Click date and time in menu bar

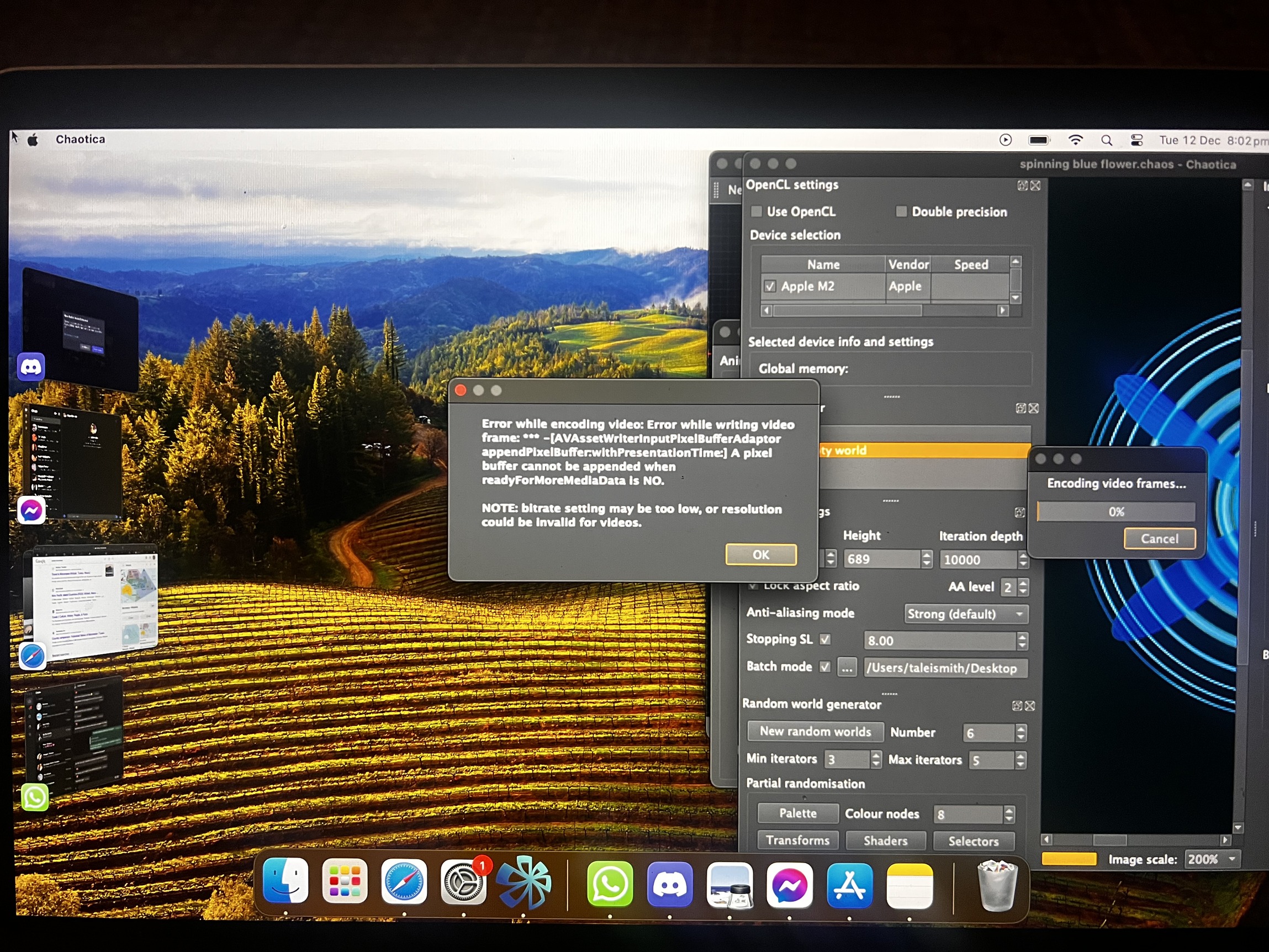(x=1213, y=140)
